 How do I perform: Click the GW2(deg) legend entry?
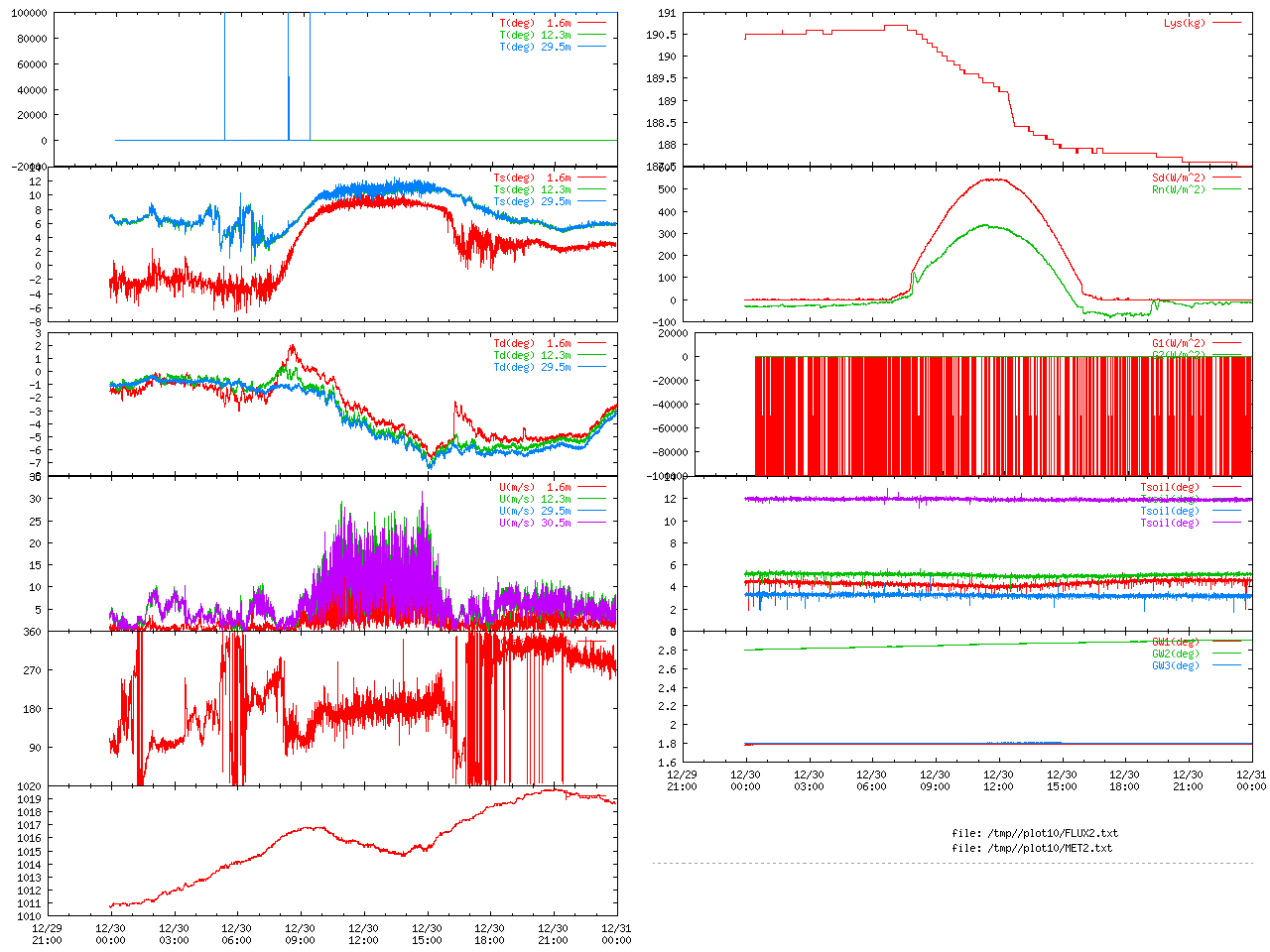1175,654
